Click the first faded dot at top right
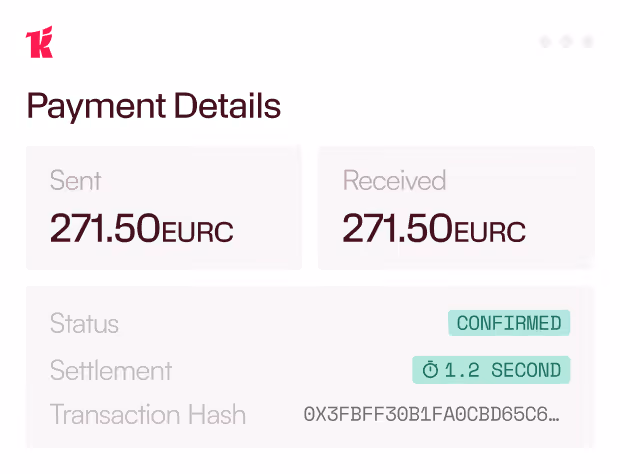The width and height of the screenshot is (620, 474). (546, 41)
